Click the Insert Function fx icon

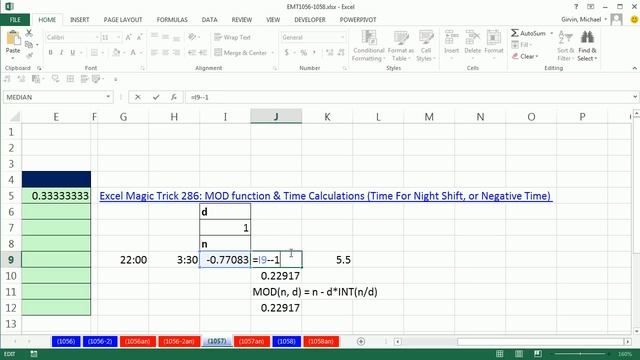click(x=174, y=97)
